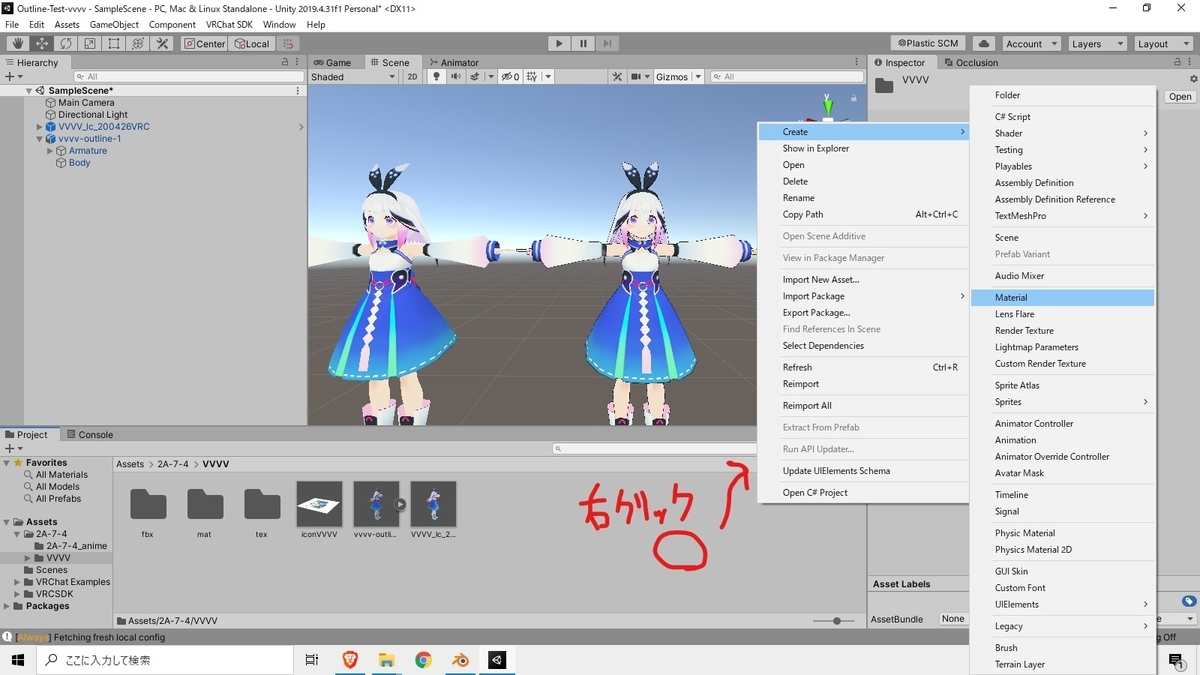Click the Pause button
Image resolution: width=1200 pixels, height=675 pixels.
583,44
